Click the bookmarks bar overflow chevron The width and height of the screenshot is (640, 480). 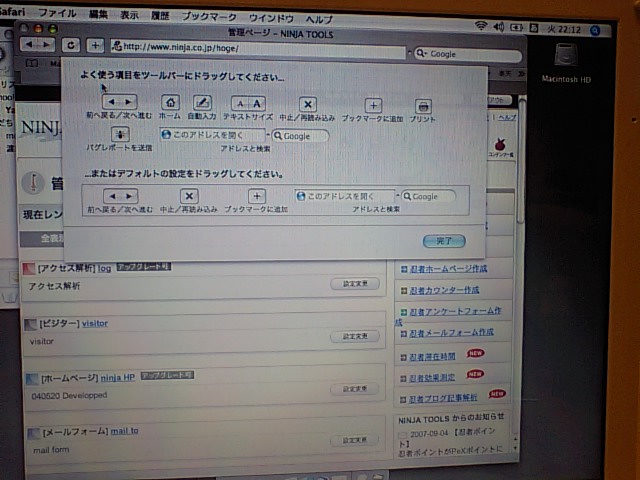pyautogui.click(x=521, y=74)
